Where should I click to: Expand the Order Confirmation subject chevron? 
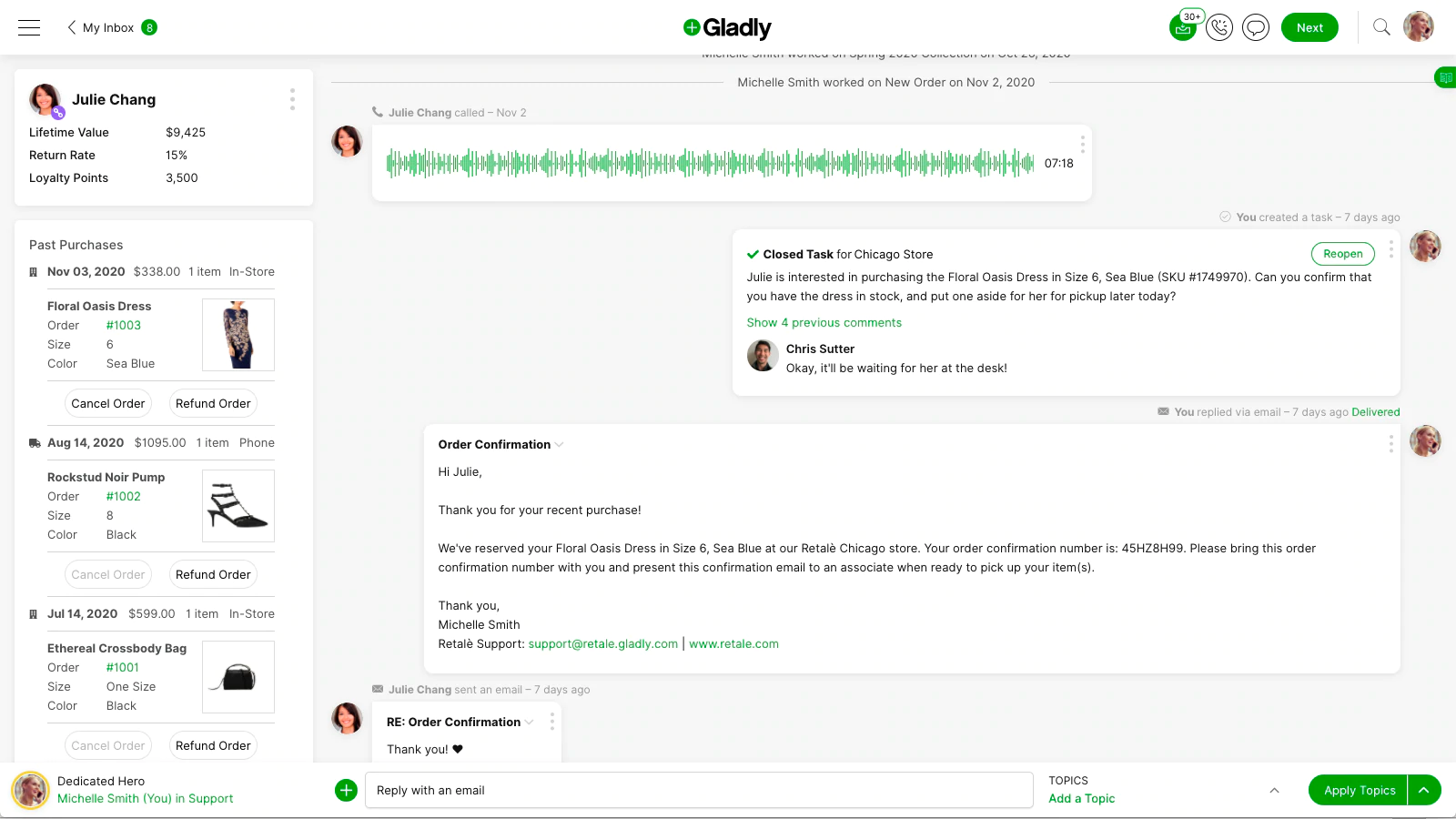(x=560, y=445)
